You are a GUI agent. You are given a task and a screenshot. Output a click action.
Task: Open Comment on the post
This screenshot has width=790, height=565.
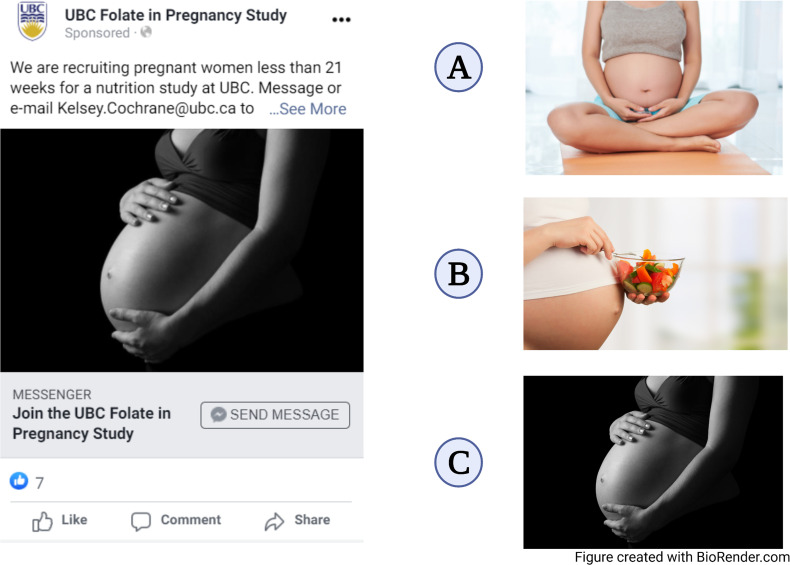tap(176, 521)
